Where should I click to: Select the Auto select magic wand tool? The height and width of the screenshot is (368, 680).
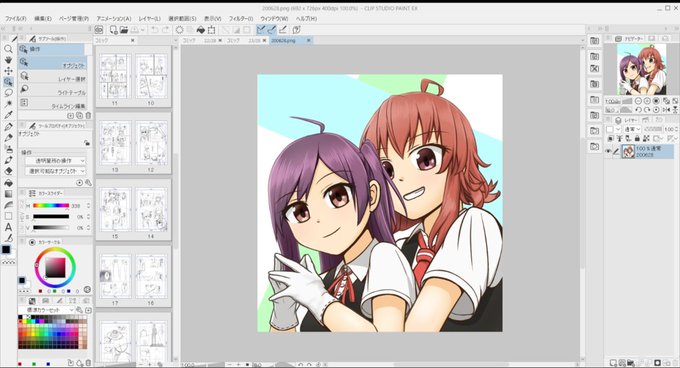pyautogui.click(x=8, y=104)
